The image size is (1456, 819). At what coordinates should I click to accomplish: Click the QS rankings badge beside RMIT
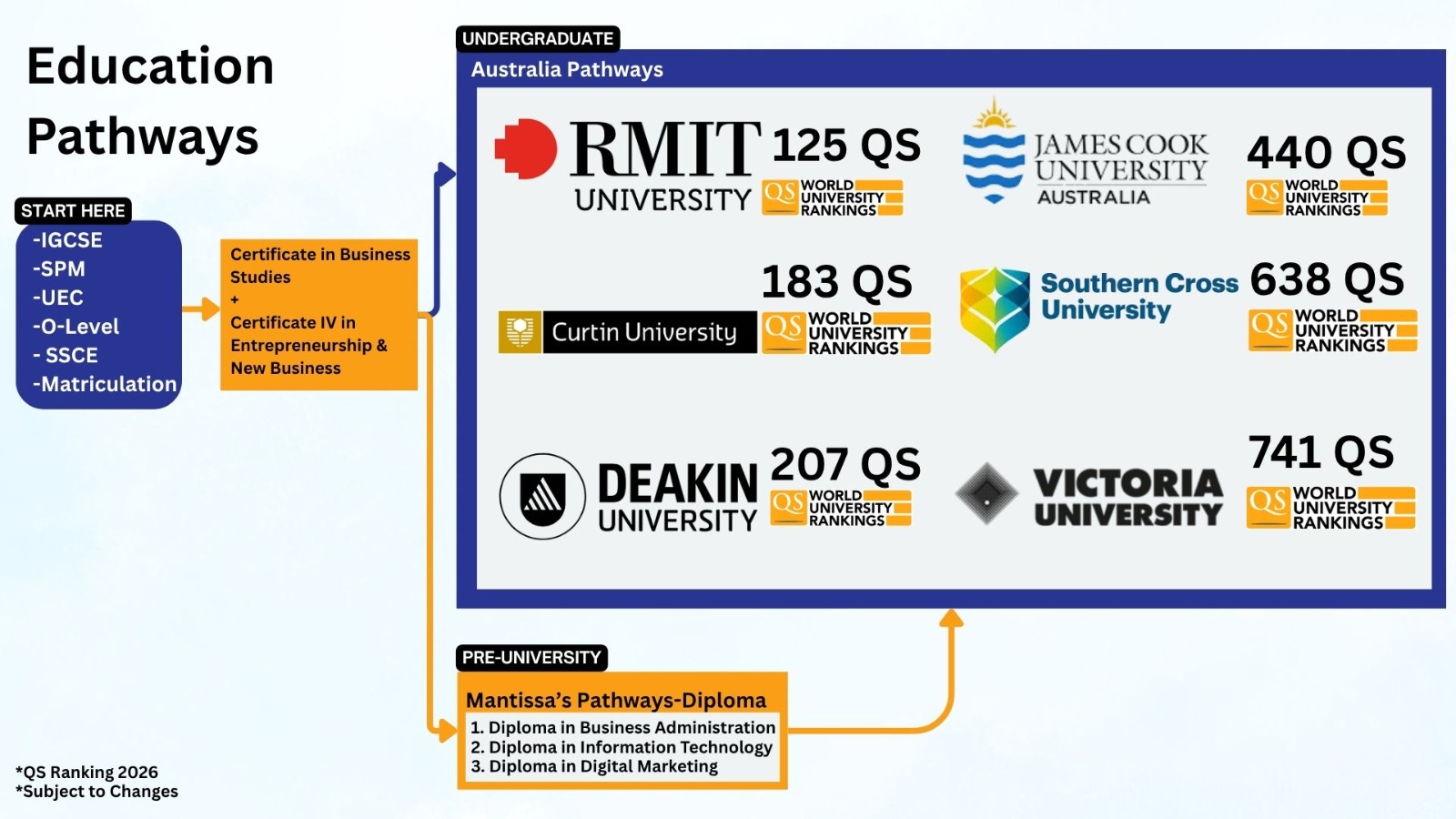[833, 197]
